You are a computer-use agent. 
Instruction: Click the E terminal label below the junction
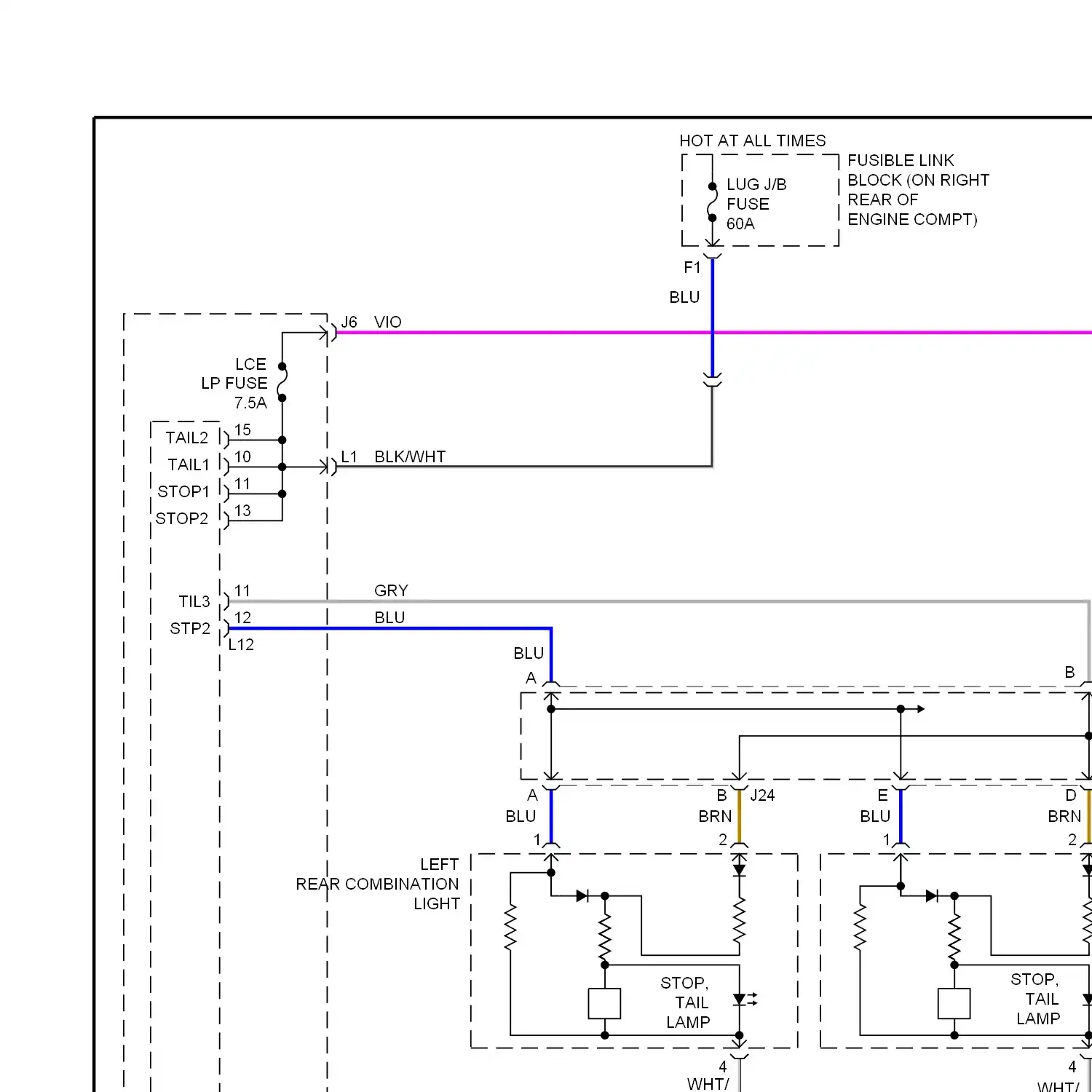pyautogui.click(x=882, y=795)
